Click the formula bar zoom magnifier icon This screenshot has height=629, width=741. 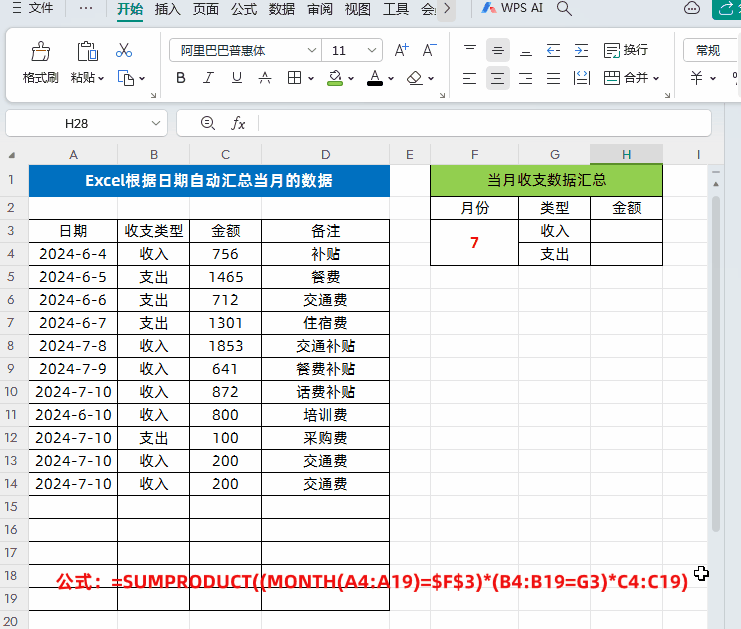click(x=207, y=123)
